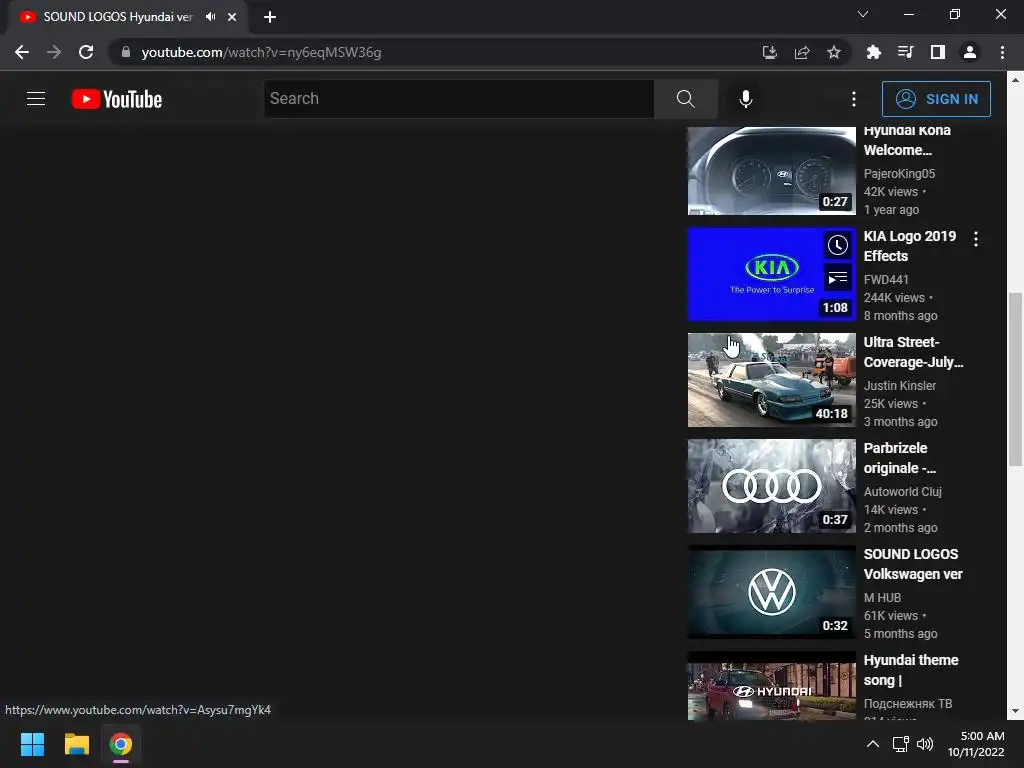
Task: Open the Windows Start menu
Action: (x=32, y=744)
